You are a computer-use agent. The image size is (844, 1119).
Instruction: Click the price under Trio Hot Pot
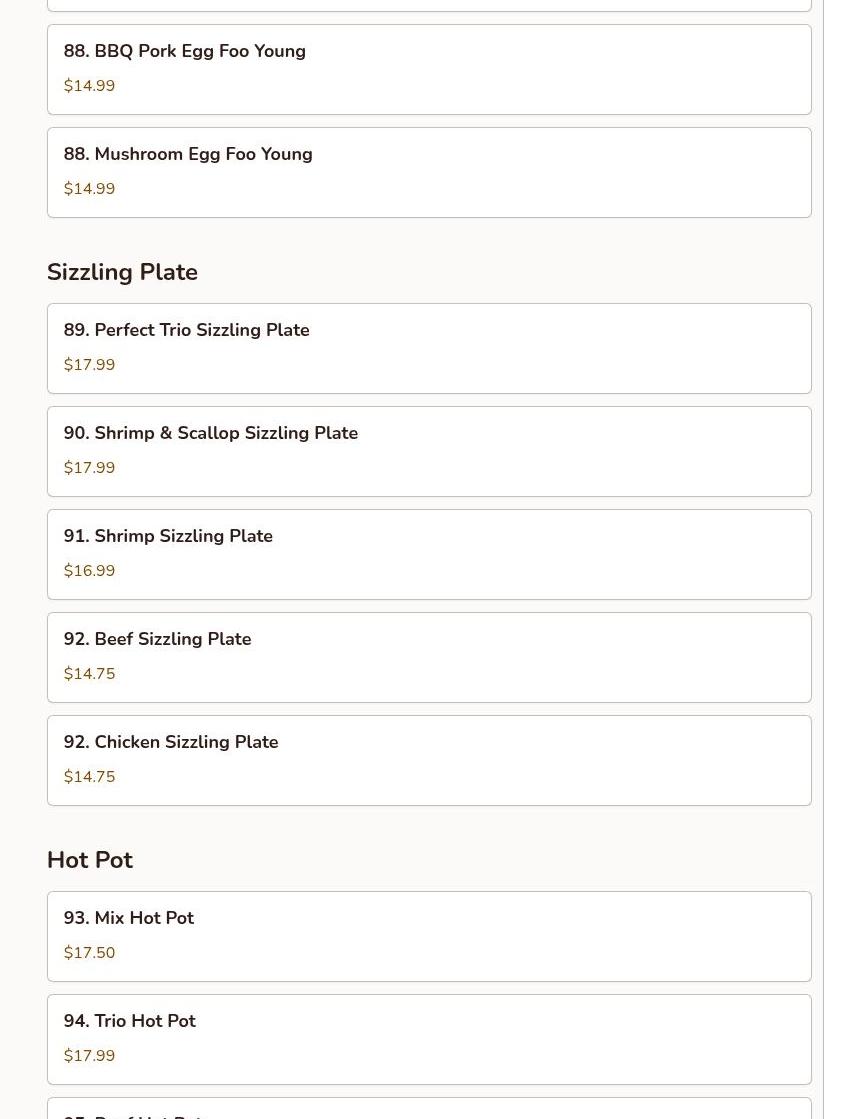tap(89, 1056)
